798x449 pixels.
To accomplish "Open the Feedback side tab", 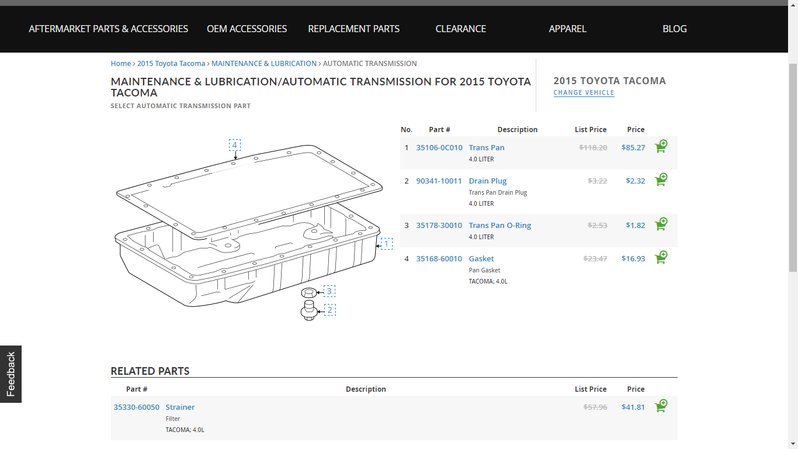I will pos(11,374).
